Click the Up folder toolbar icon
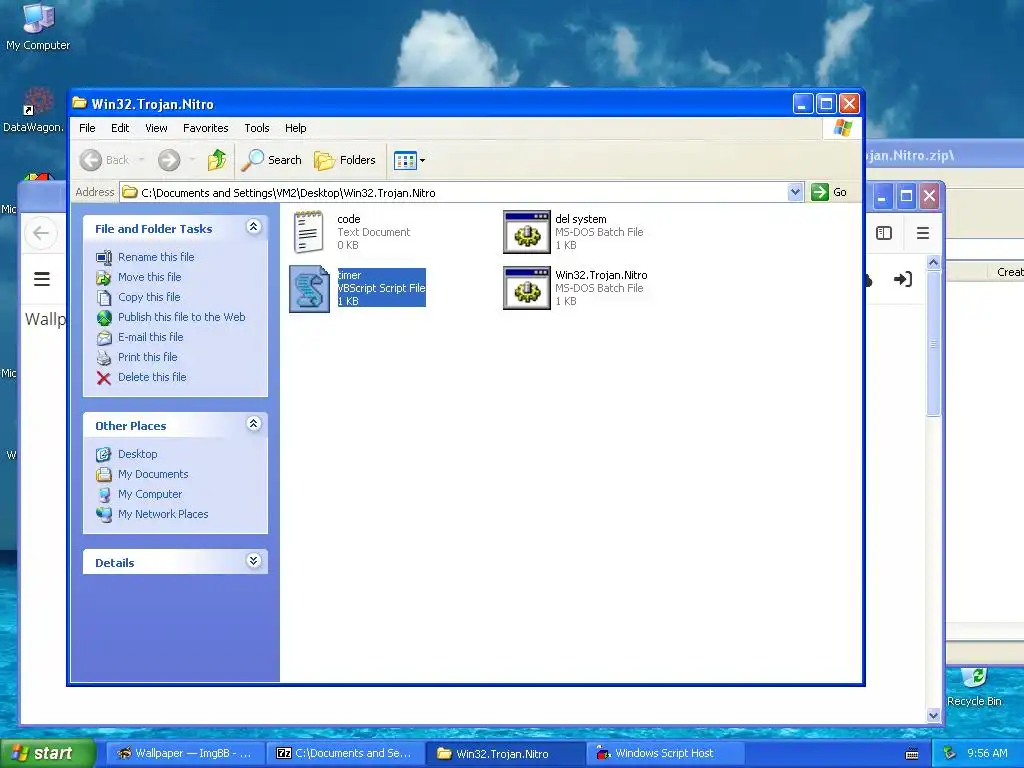Screen dimensions: 1024x768 click(x=217, y=160)
